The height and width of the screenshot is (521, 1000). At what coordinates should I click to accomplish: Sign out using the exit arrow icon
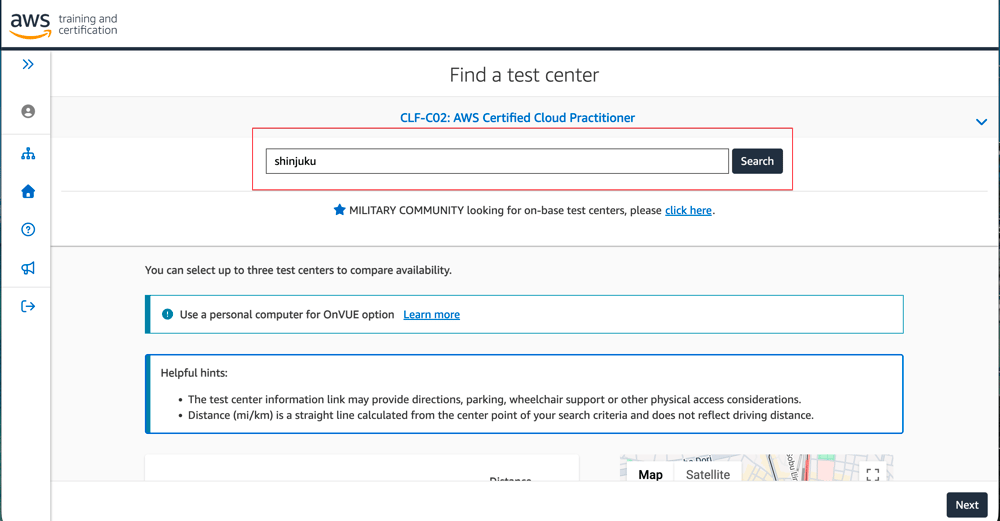(x=27, y=306)
